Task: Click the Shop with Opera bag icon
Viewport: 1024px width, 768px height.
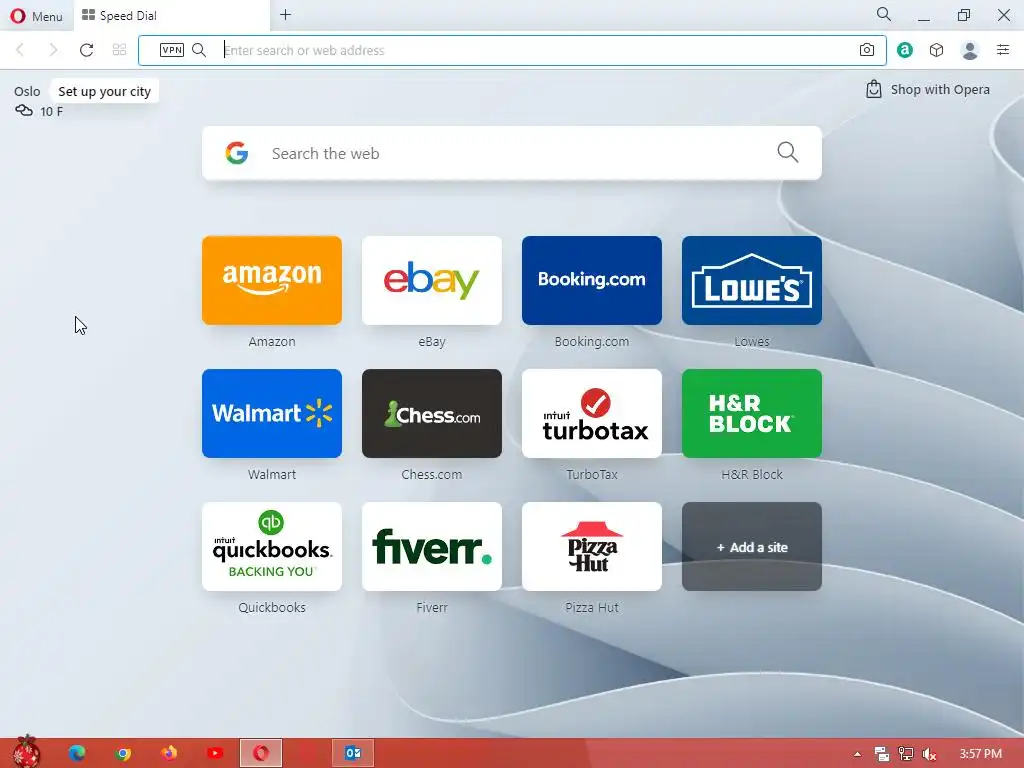Action: point(873,89)
